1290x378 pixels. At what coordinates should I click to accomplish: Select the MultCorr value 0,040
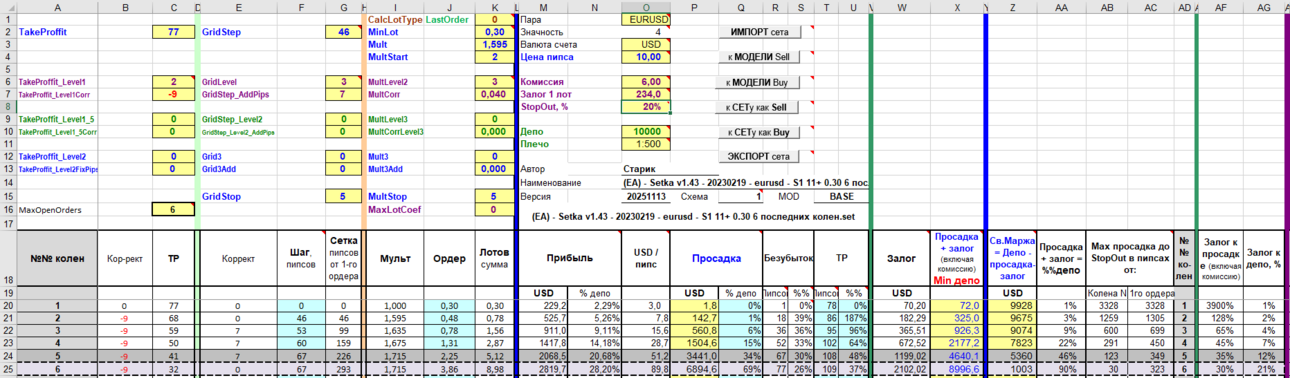(x=494, y=94)
